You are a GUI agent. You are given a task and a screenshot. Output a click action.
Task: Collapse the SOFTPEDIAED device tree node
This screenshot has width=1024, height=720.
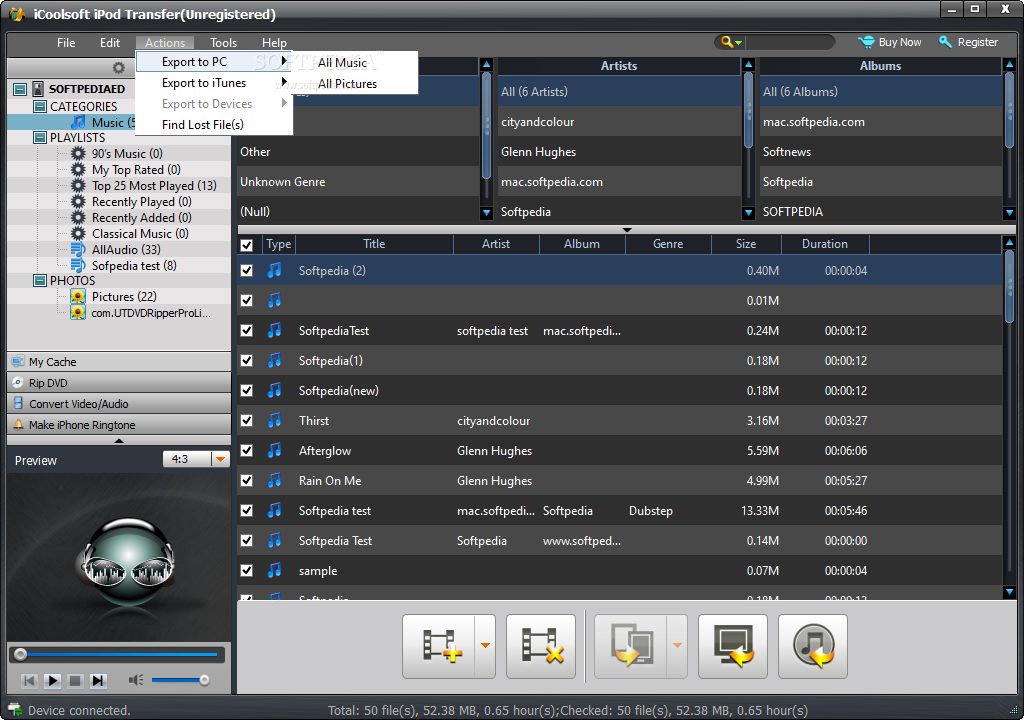[x=20, y=89]
